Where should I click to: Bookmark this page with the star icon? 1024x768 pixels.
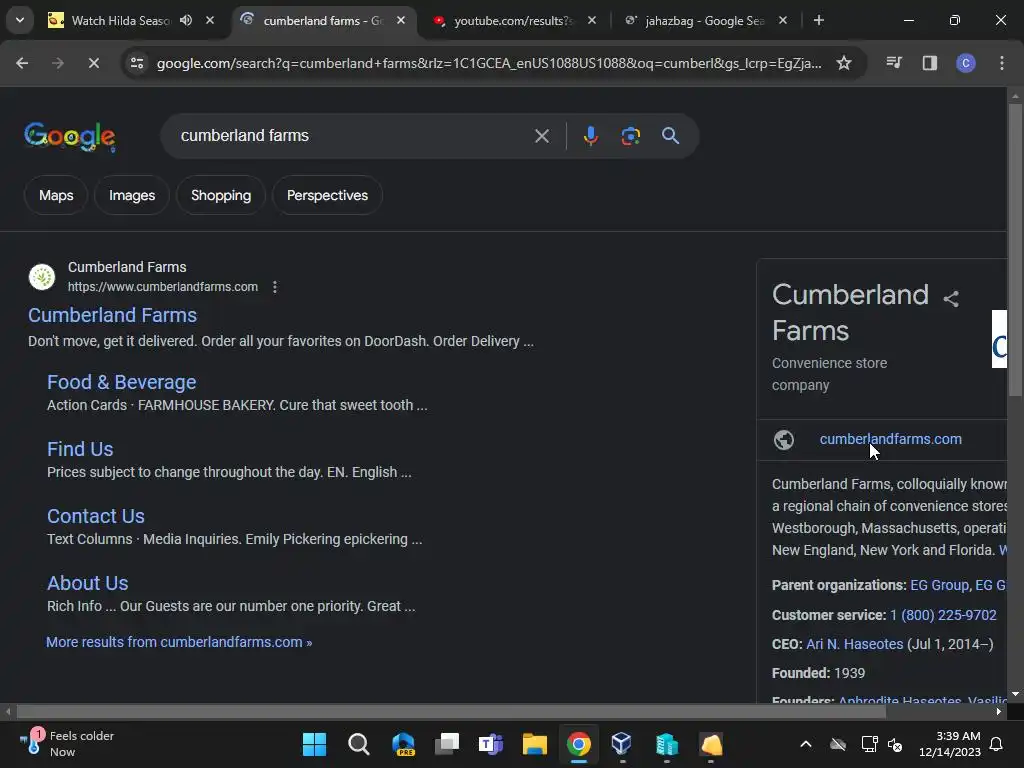844,63
